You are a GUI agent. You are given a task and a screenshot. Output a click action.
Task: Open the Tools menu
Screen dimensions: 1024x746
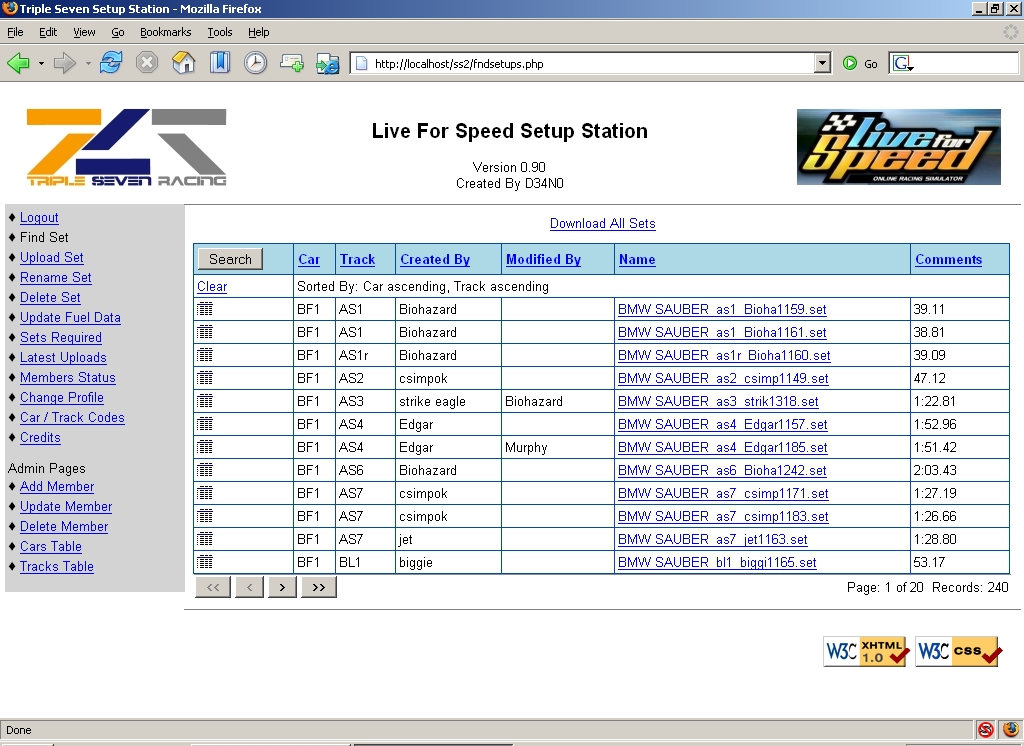click(219, 32)
